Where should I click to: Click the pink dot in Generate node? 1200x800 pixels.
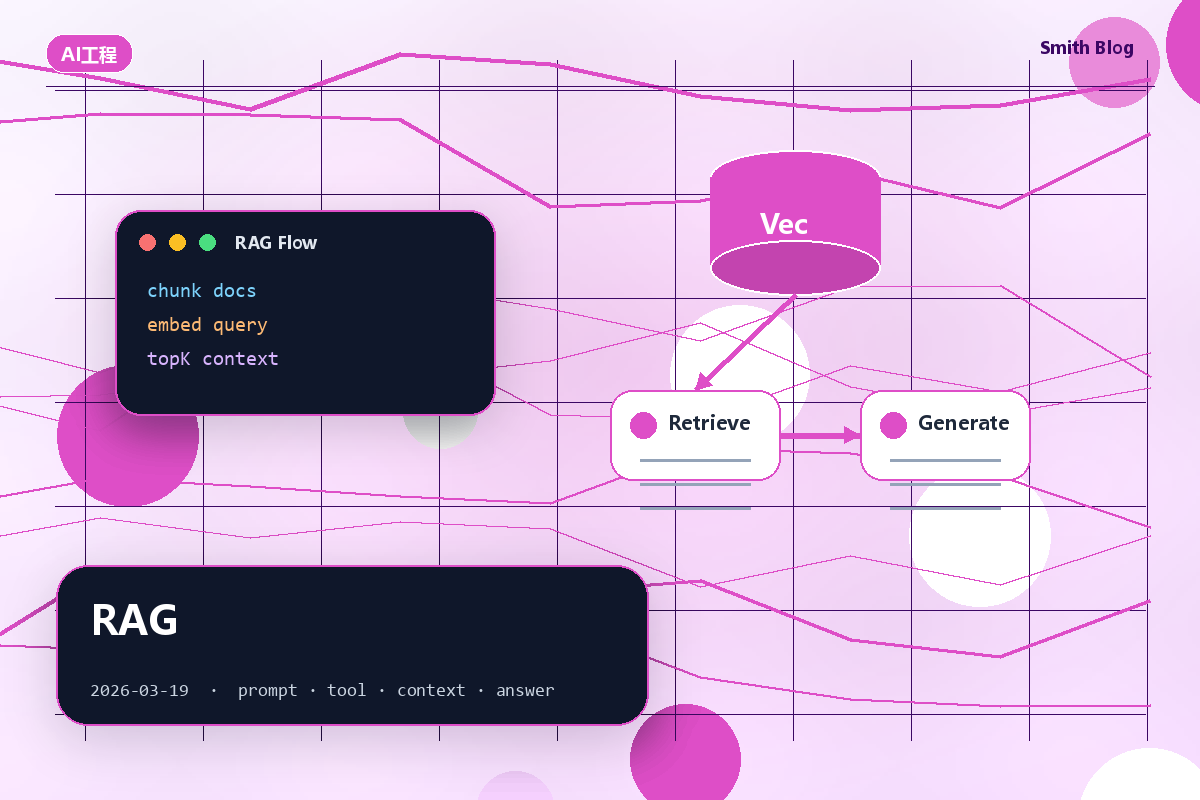coord(894,425)
